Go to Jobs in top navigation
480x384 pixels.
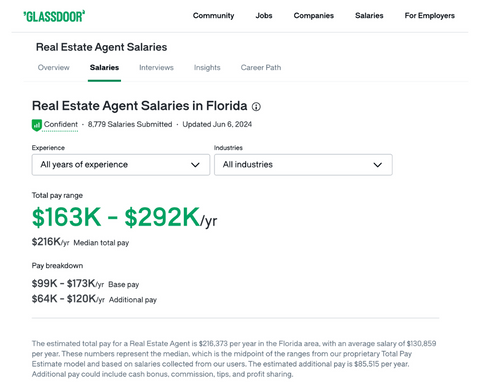(264, 16)
